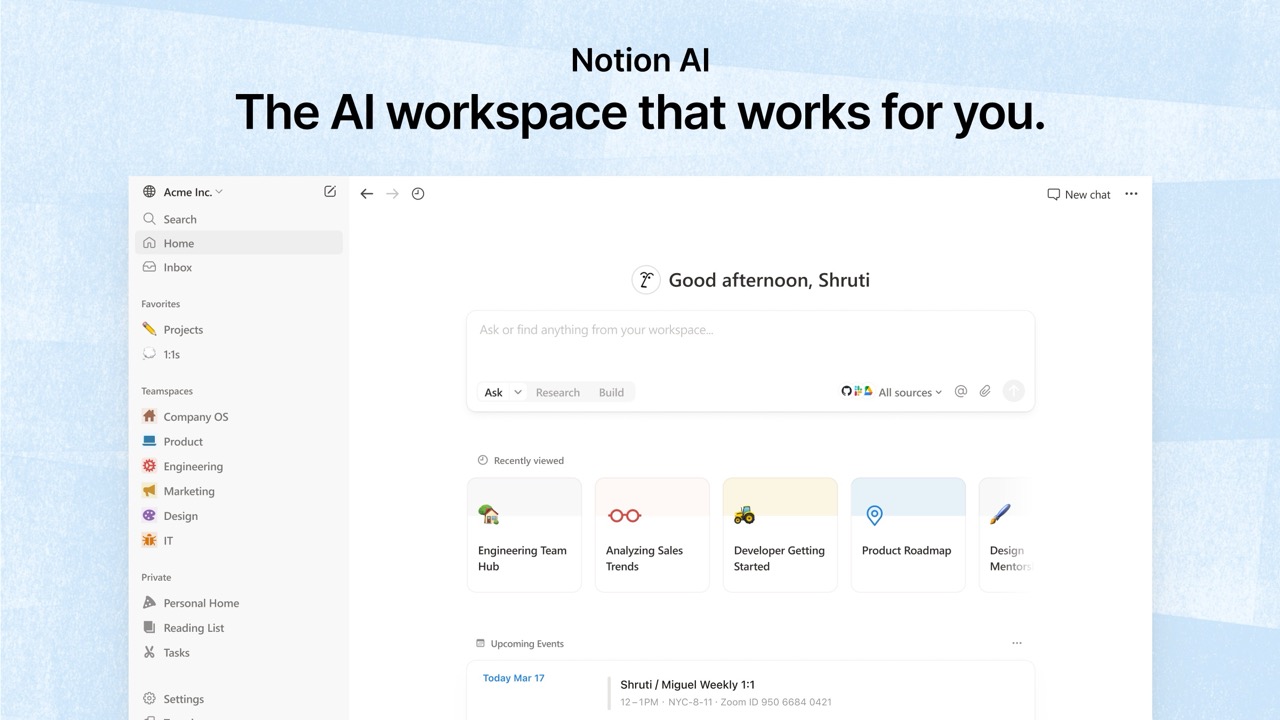Open the Engineering teamspace
Image resolution: width=1280 pixels, height=720 pixels.
pos(192,466)
